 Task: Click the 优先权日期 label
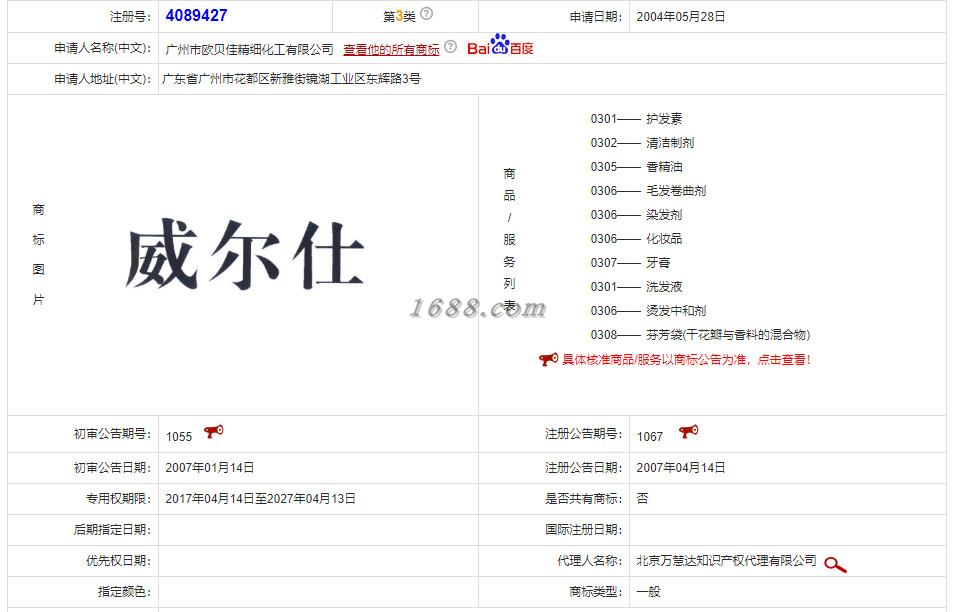point(118,560)
